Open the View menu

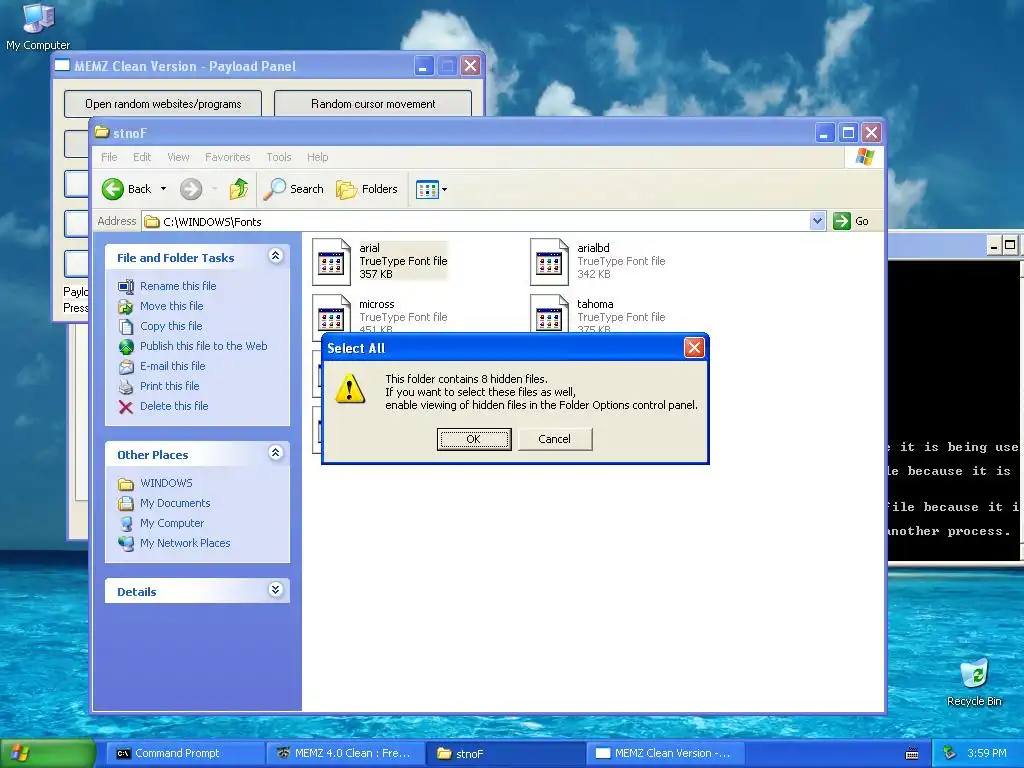(178, 157)
